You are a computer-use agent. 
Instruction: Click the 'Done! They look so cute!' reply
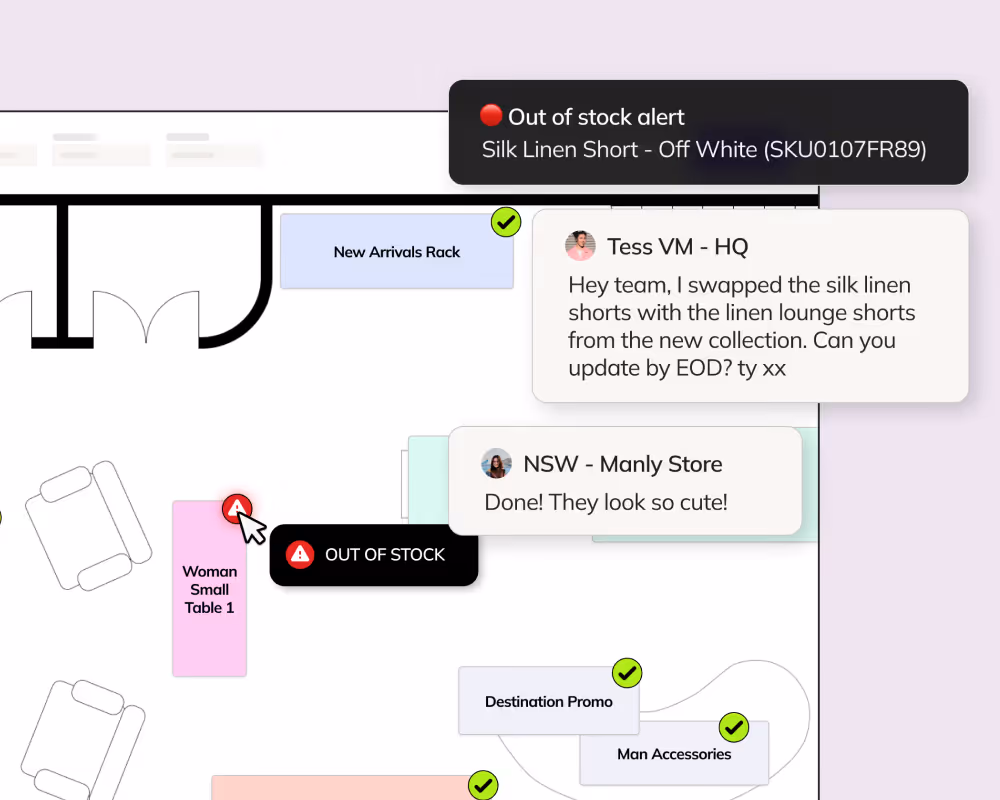click(x=606, y=502)
